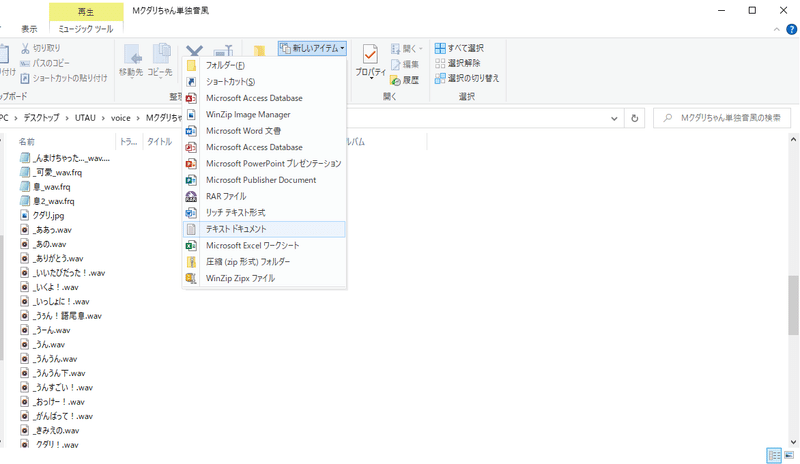Select file _がんばって！.wav
The image size is (800, 464).
coord(57,416)
